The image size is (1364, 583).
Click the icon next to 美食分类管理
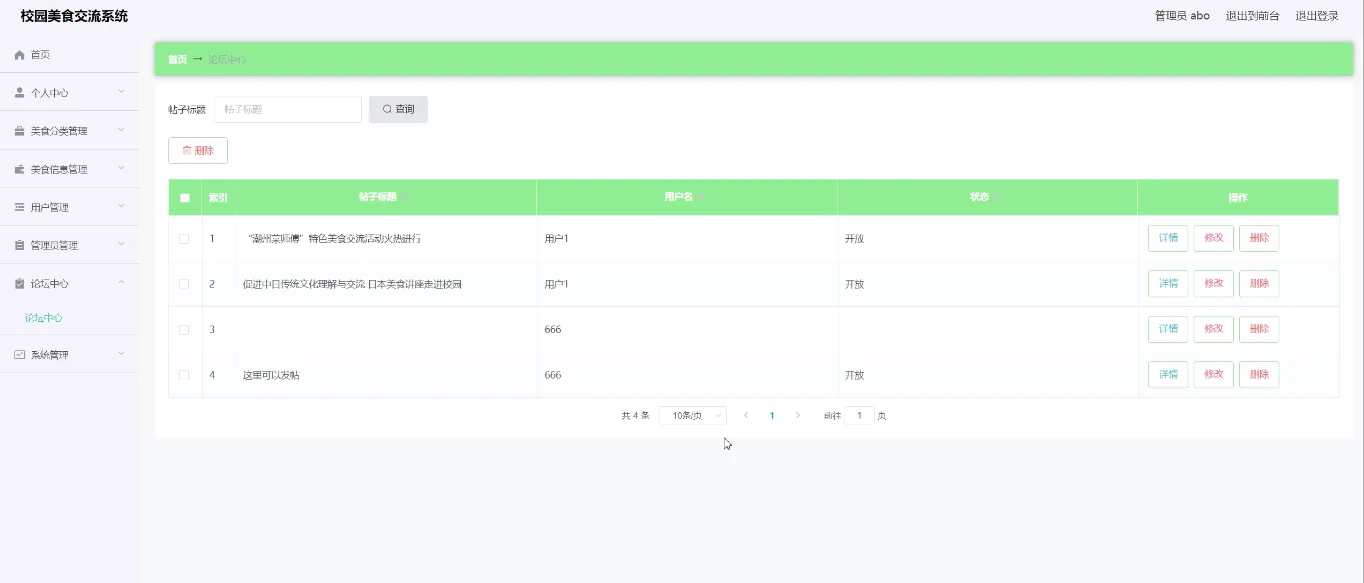pos(19,131)
